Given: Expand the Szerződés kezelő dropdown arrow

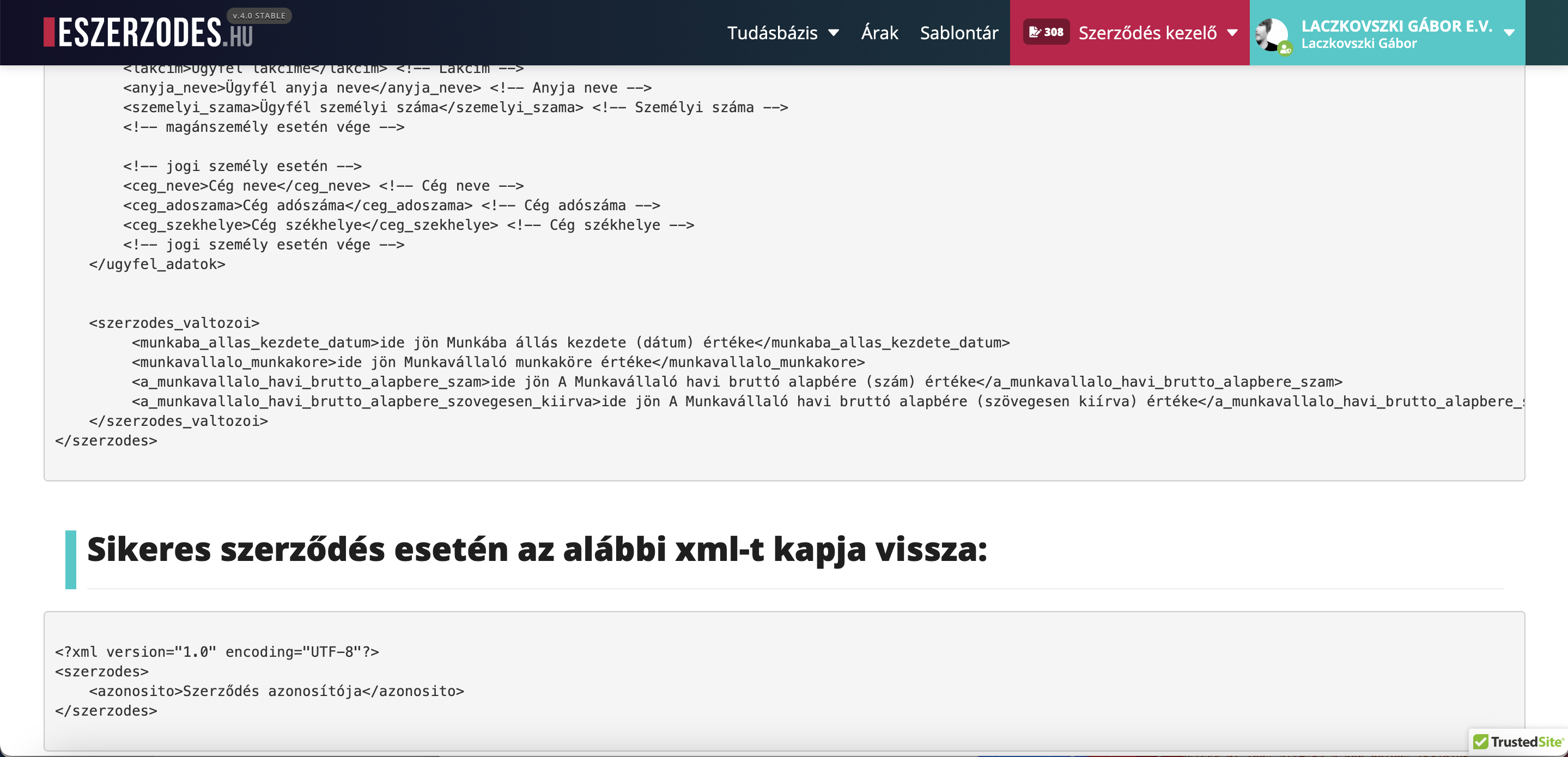Looking at the screenshot, I should (x=1232, y=33).
